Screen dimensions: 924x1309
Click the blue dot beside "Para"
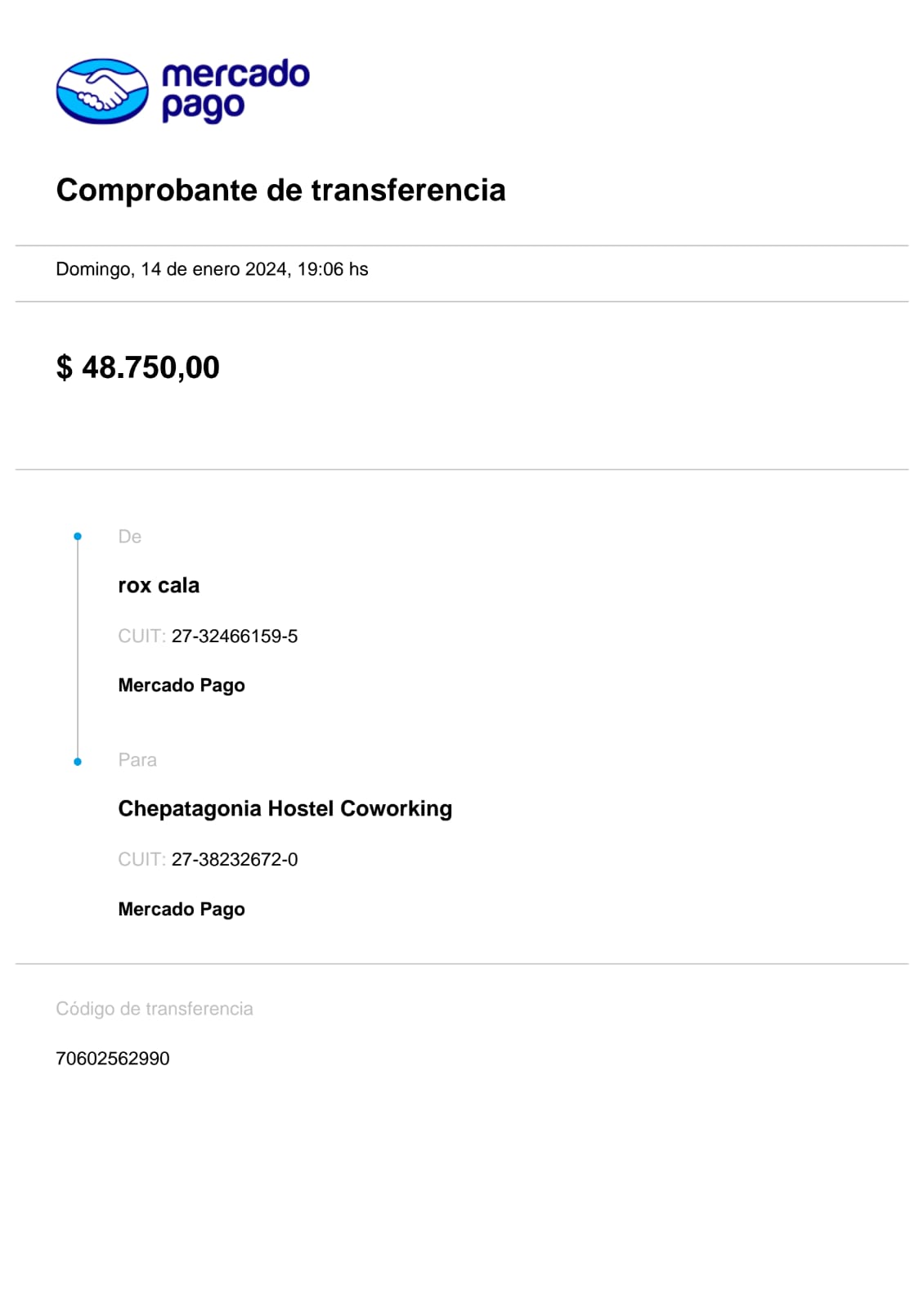coord(78,762)
